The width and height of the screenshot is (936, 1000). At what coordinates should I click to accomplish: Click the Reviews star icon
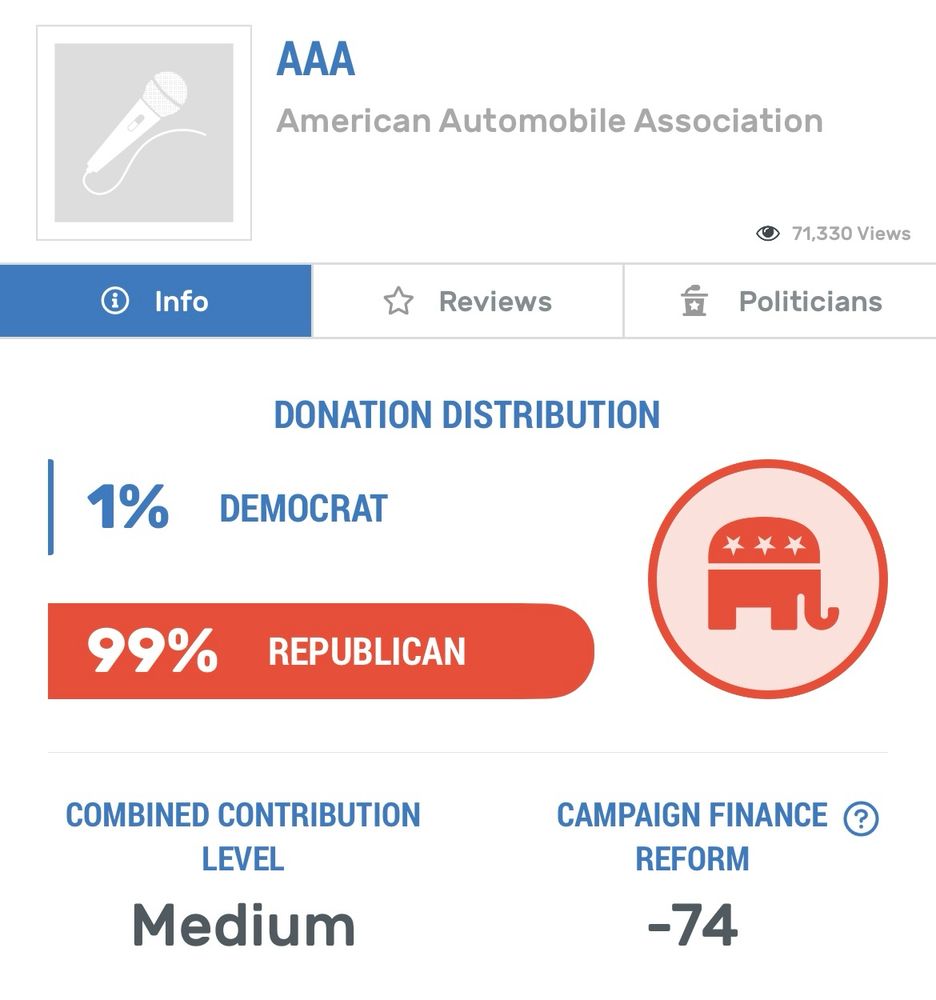point(398,302)
